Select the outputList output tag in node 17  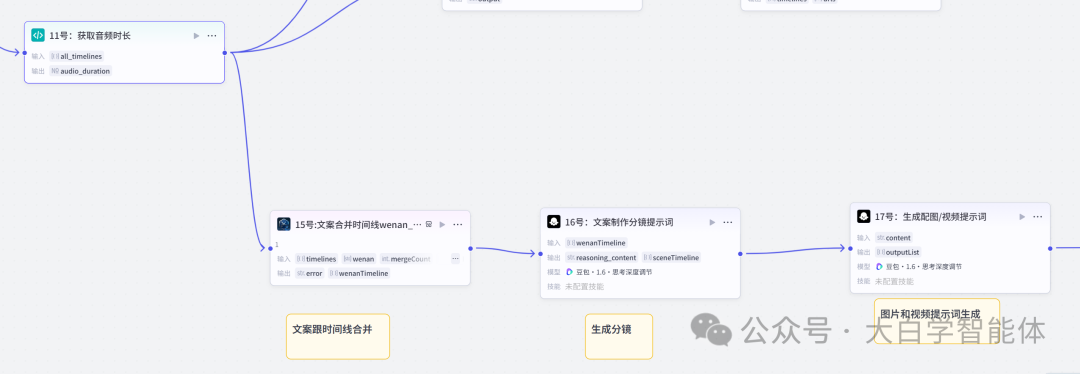click(x=898, y=252)
